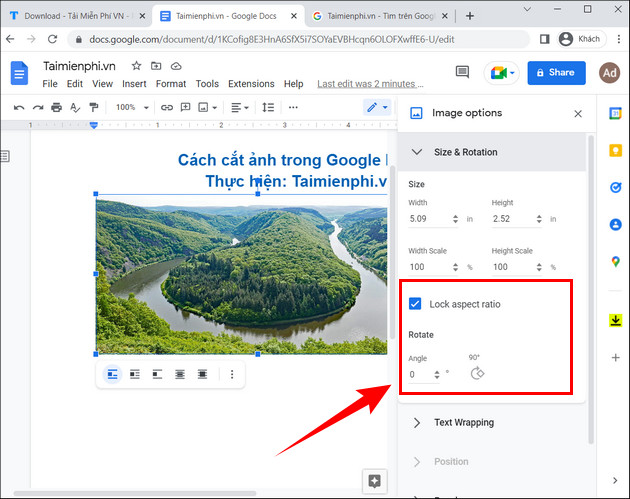This screenshot has width=630, height=499.
Task: Adjust the Width stepper arrows
Action: coord(455,219)
